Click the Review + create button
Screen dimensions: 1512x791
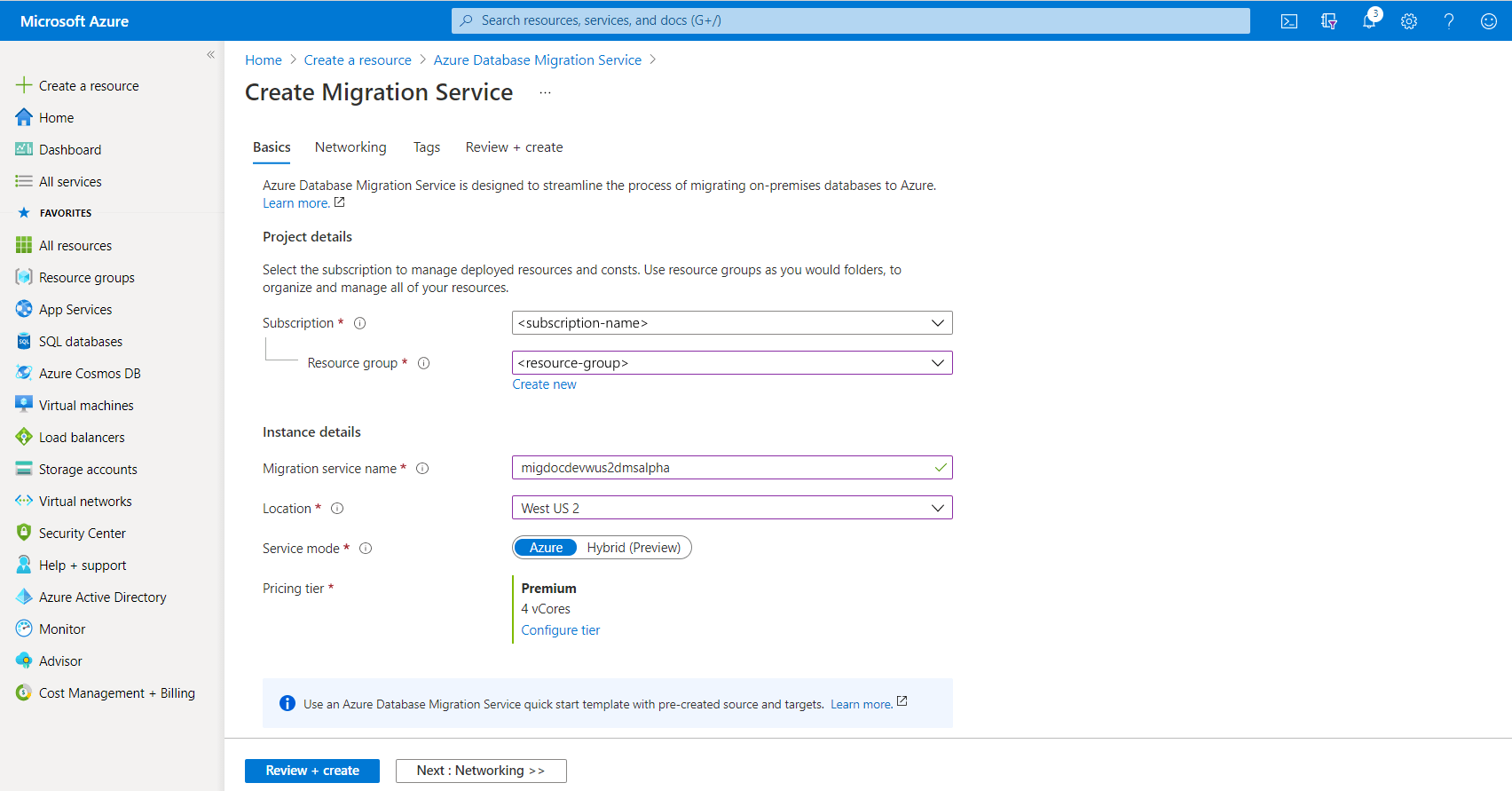[x=312, y=771]
